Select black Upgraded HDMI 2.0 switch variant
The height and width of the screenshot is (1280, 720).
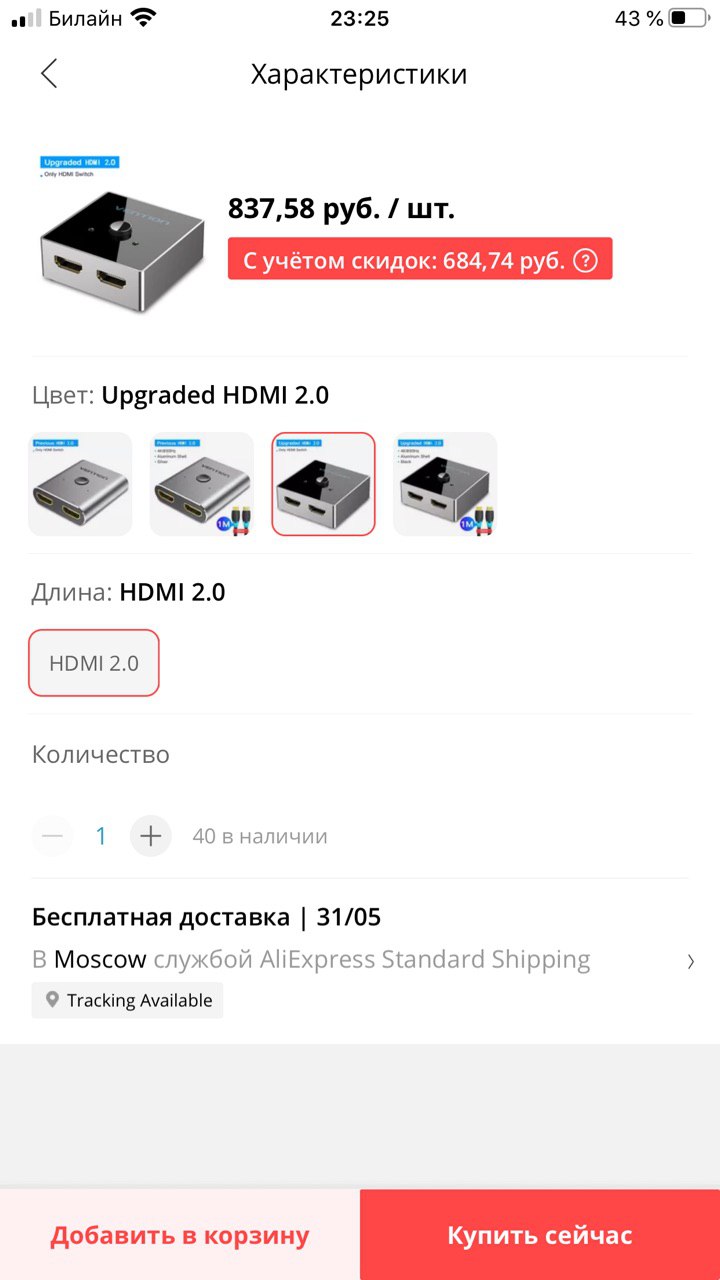click(x=324, y=484)
